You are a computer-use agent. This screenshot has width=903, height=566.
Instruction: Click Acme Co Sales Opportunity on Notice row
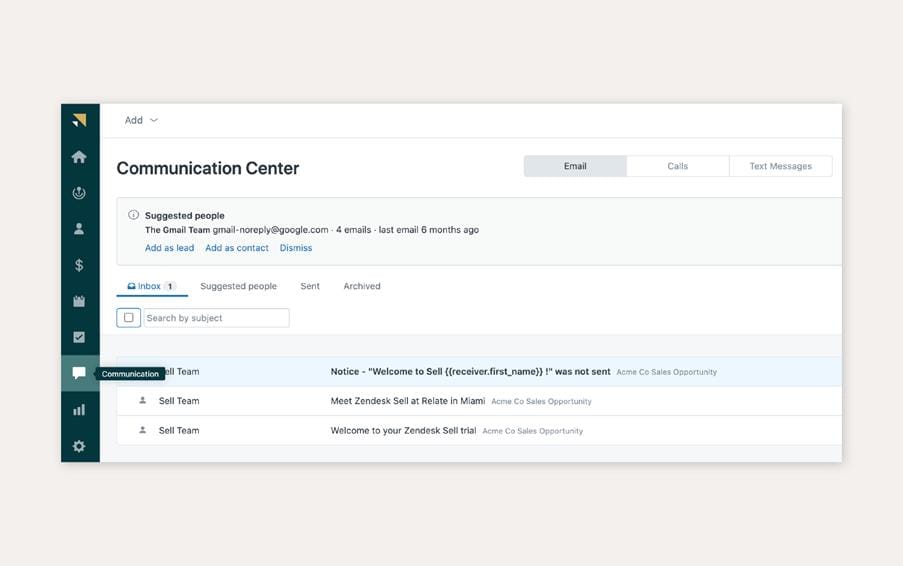click(x=666, y=372)
